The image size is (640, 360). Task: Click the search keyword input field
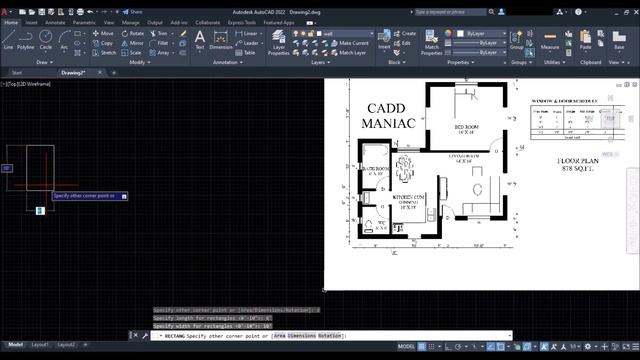pyautogui.click(x=450, y=12)
